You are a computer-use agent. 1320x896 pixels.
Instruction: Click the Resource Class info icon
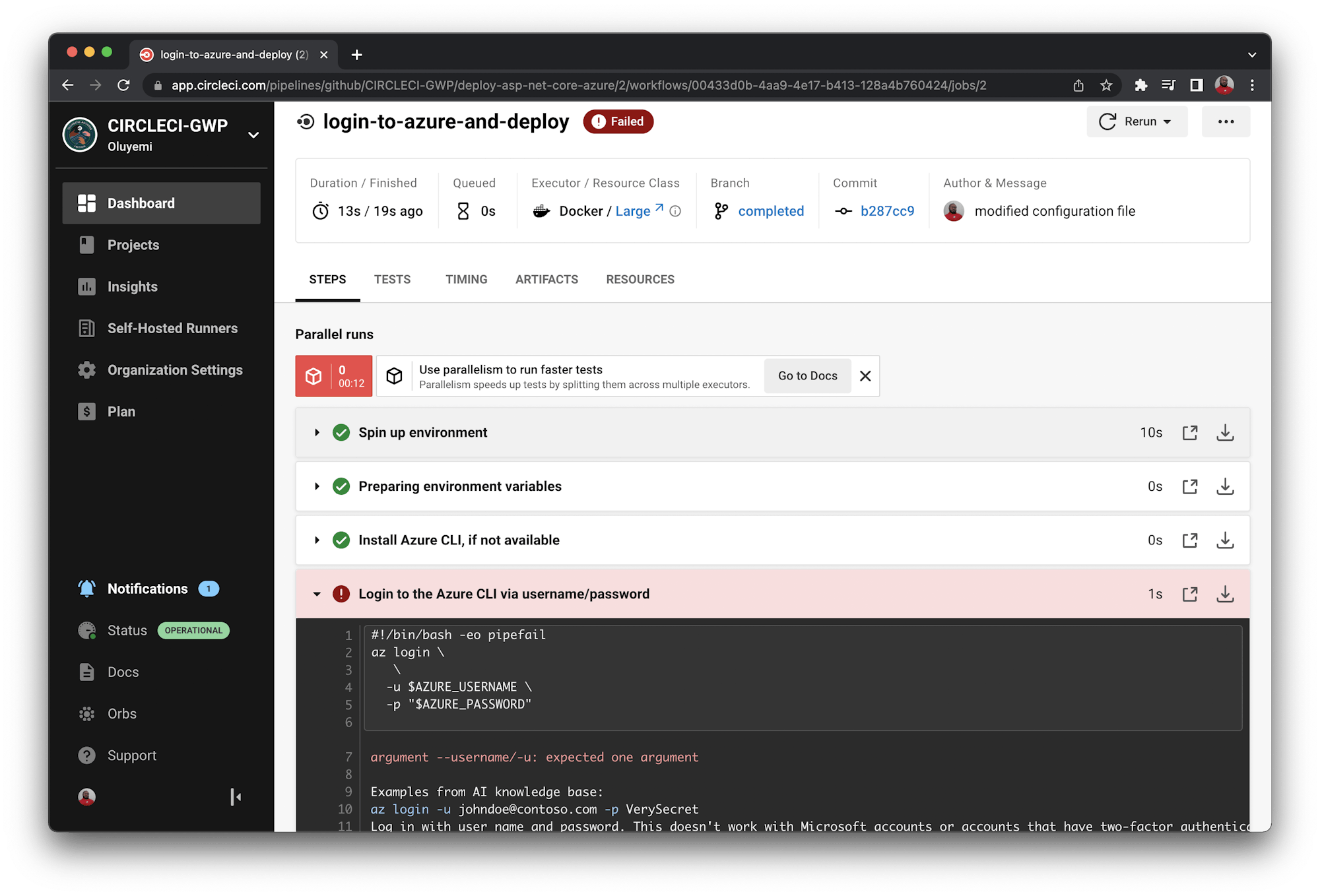point(675,211)
